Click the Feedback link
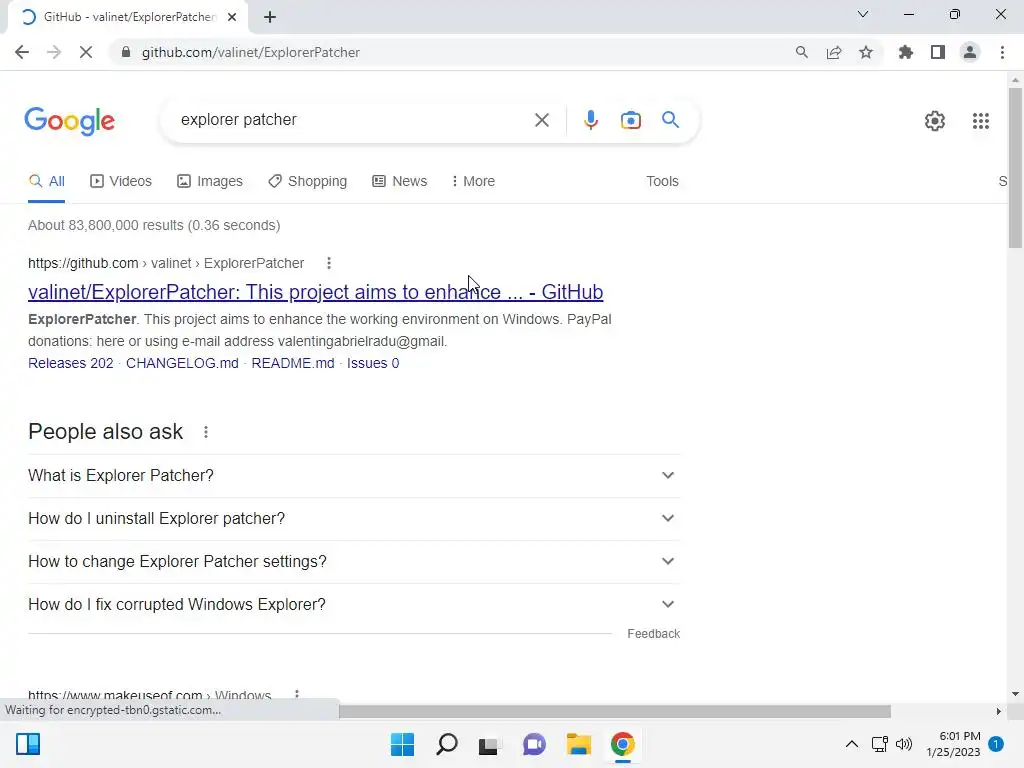The height and width of the screenshot is (768, 1024). (654, 634)
